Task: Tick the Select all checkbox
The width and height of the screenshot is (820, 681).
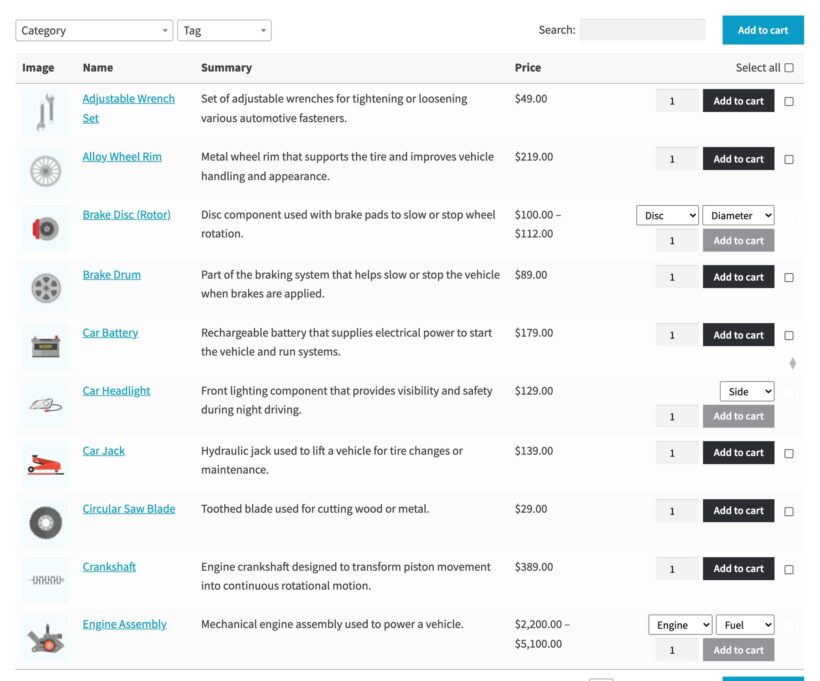Action: click(789, 67)
